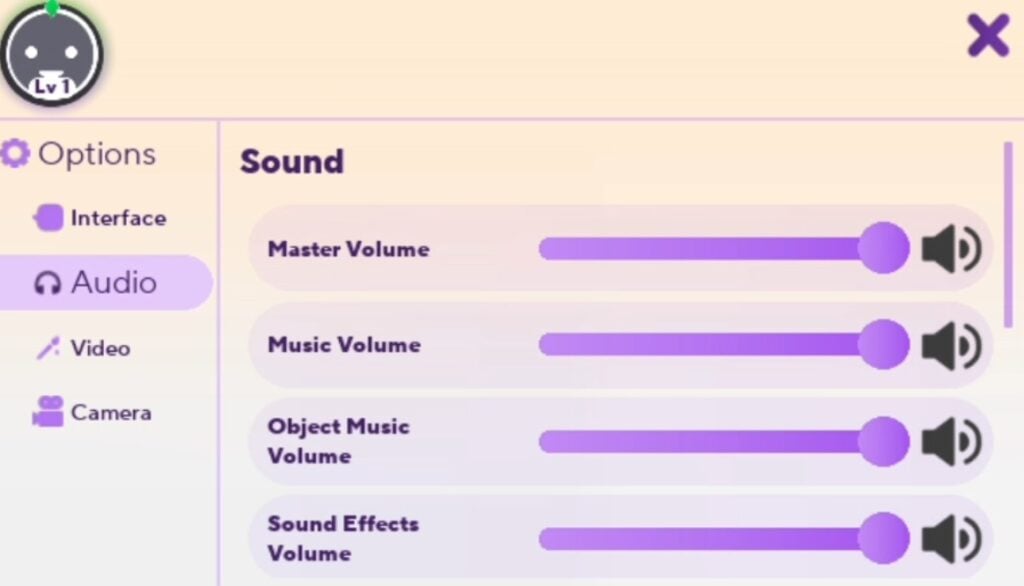Click the Camera icon in sidebar
This screenshot has width=1024, height=586.
coord(47,412)
